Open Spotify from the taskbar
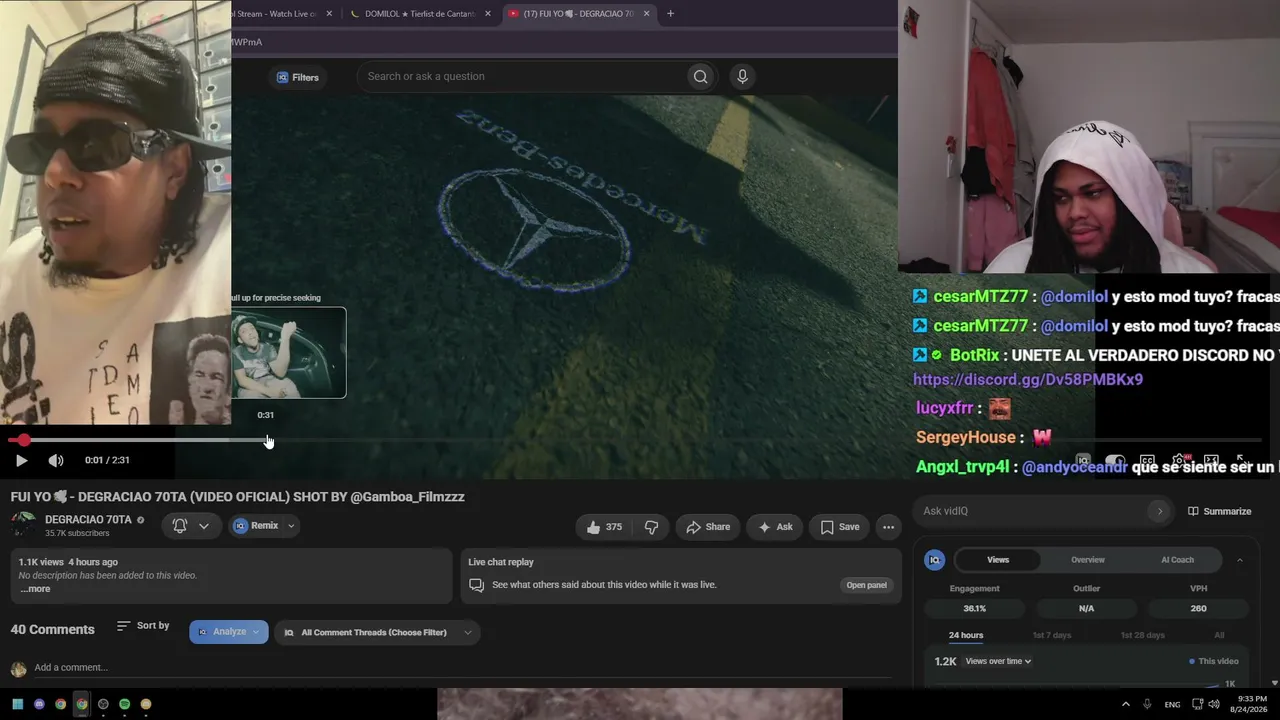The width and height of the screenshot is (1280, 720). click(x=124, y=704)
